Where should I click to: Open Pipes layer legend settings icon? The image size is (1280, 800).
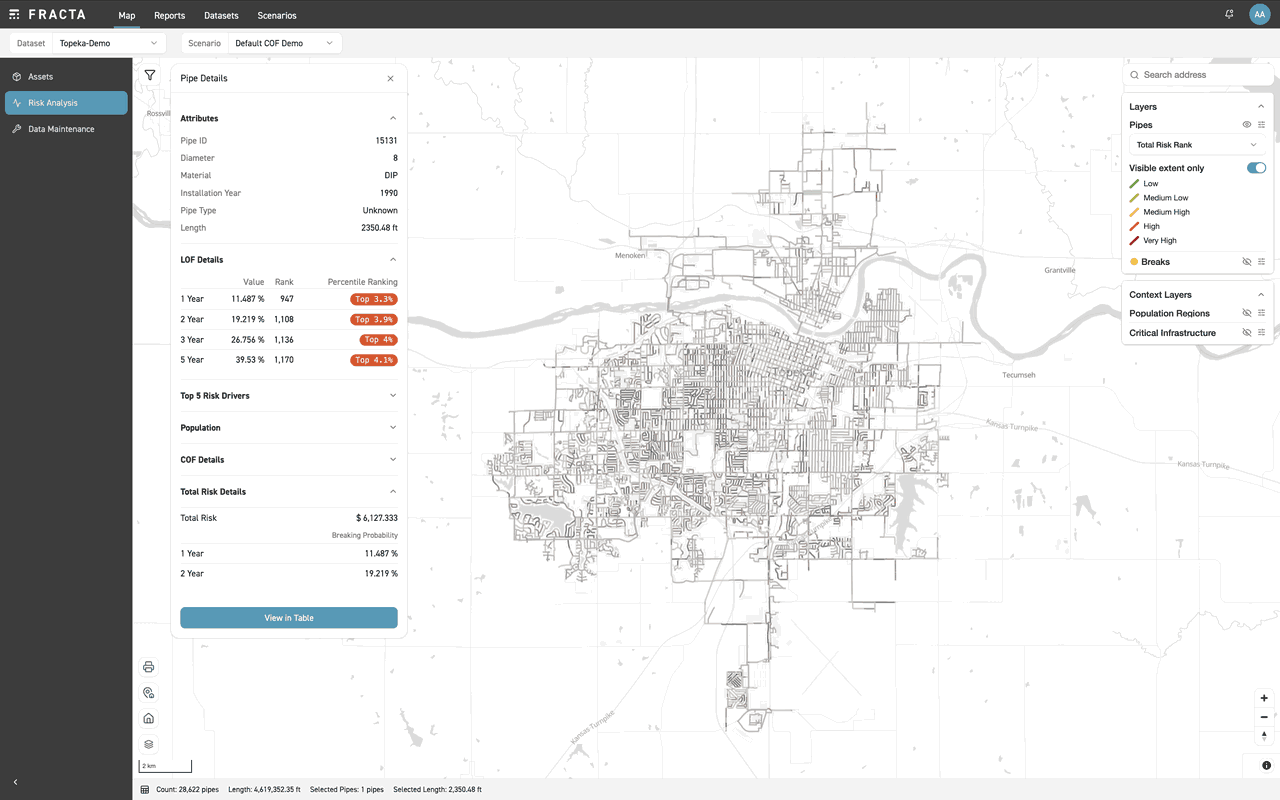pos(1262,125)
